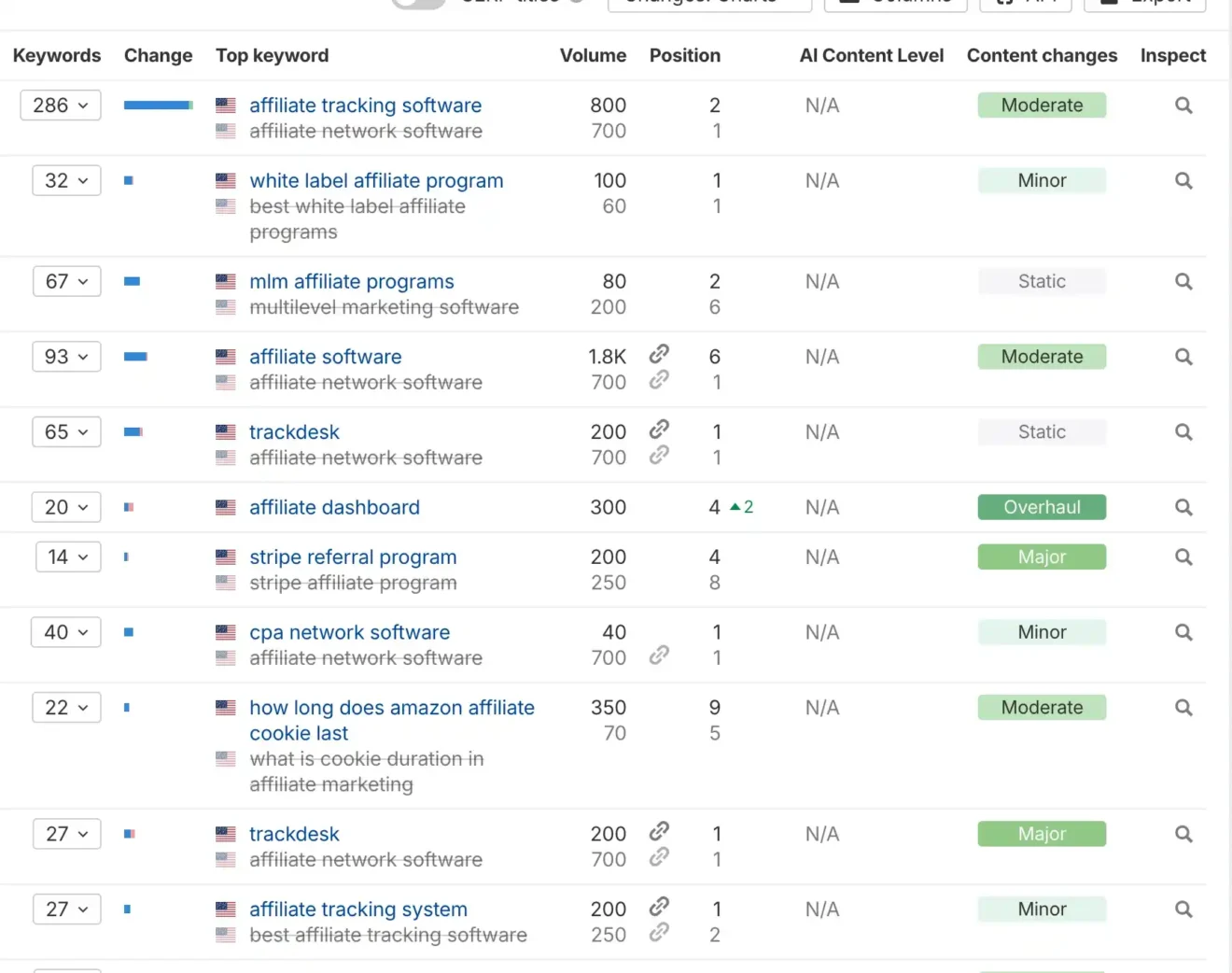
Task: Click the Top keyword column header
Action: click(x=273, y=56)
